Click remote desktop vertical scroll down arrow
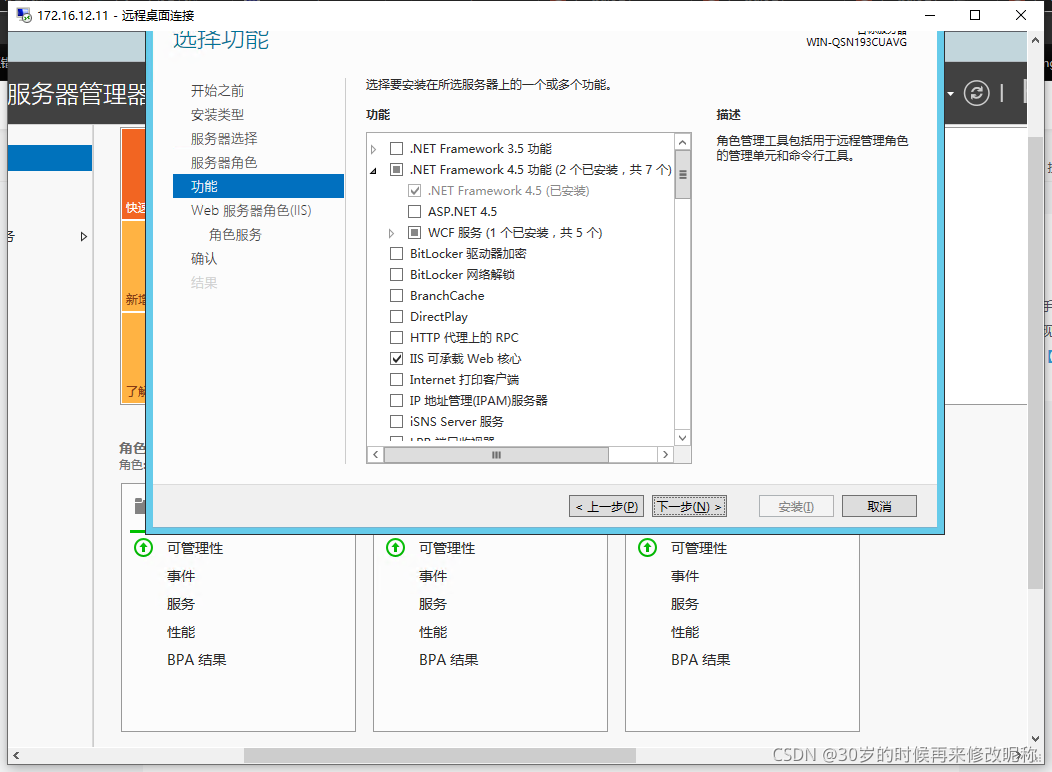This screenshot has height=772, width=1052. 1035,738
